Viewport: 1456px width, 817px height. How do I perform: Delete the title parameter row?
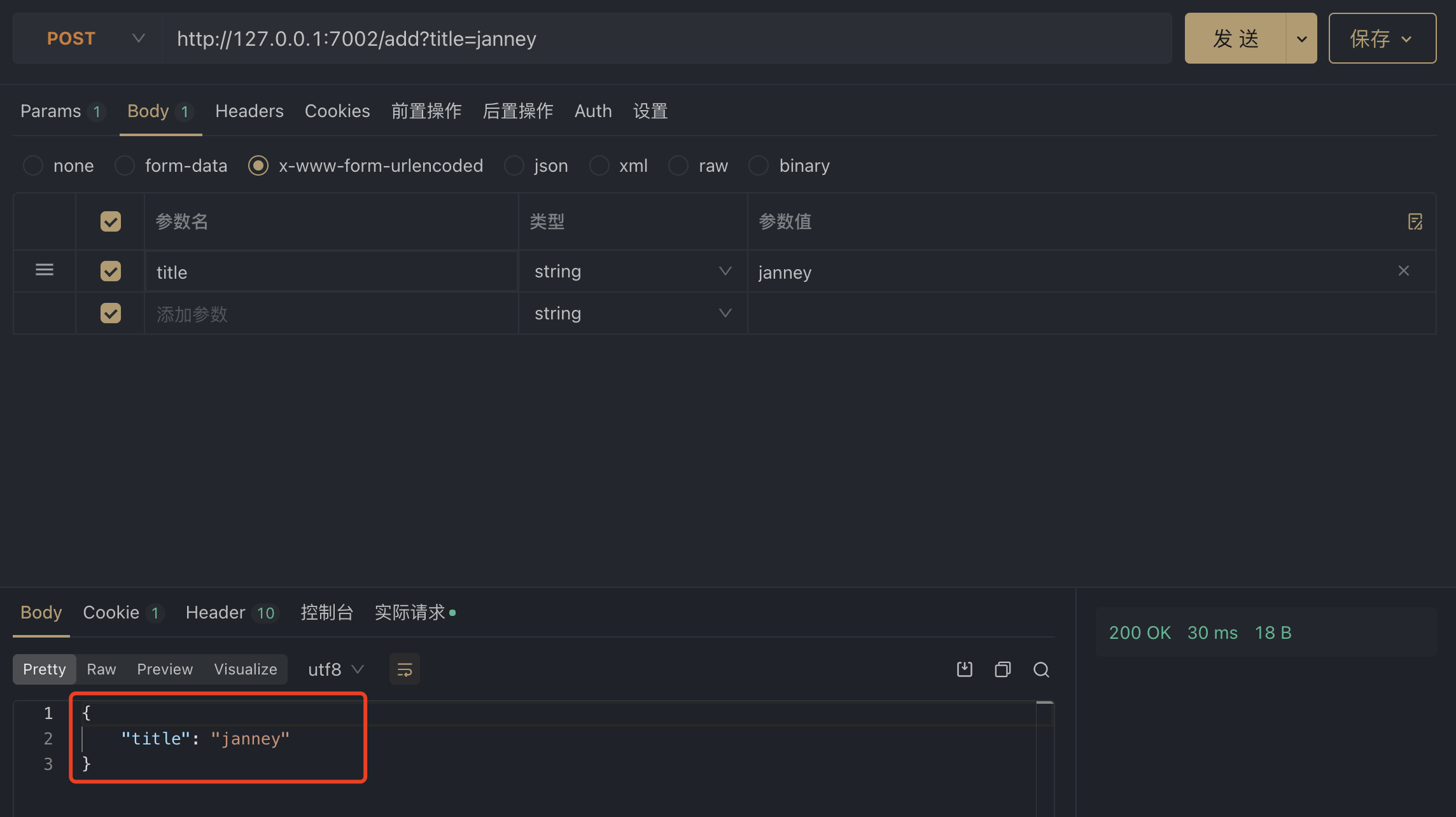tap(1403, 271)
